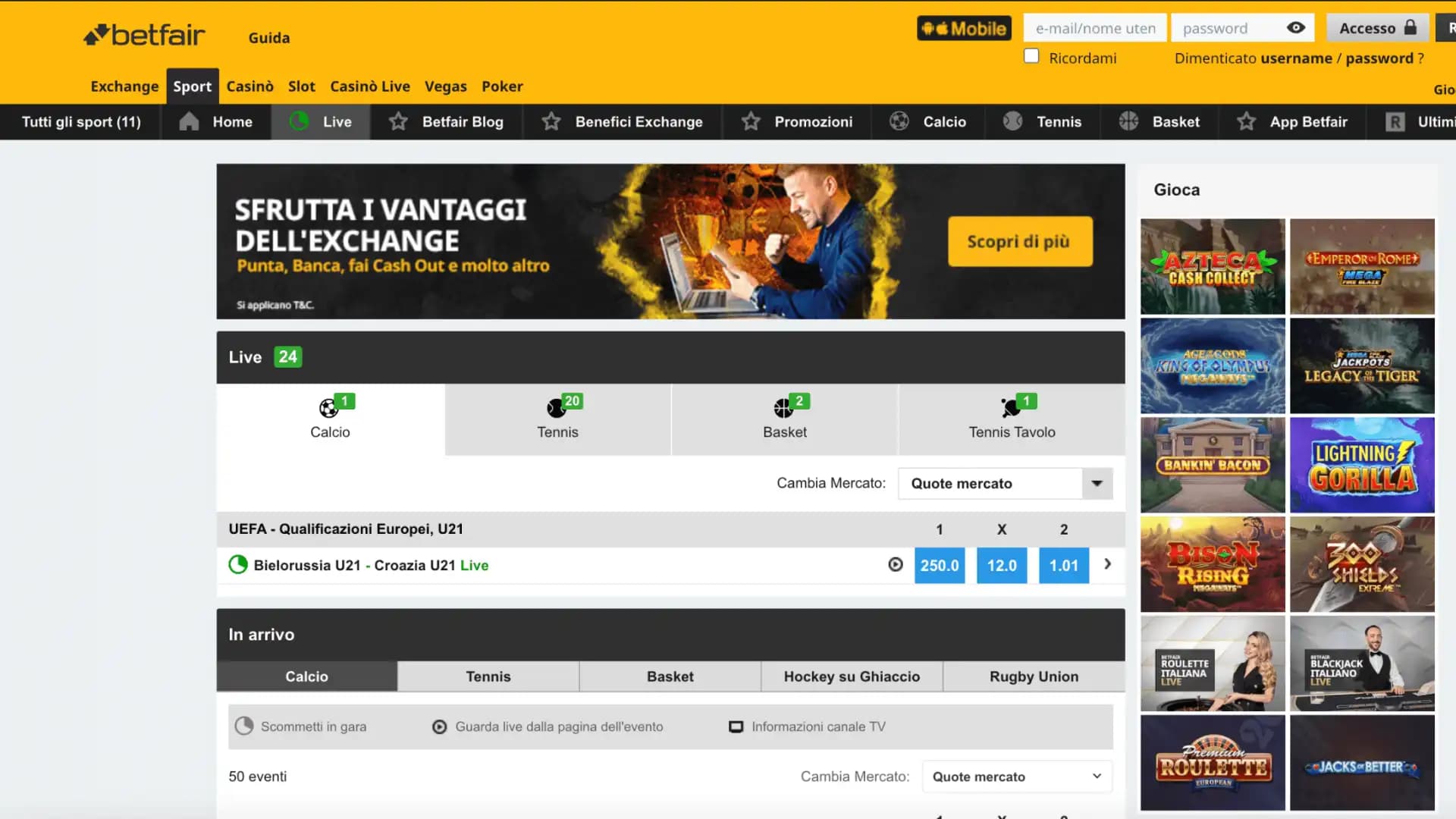Click the 250.0 odds button for Bielorussia U21
1456x819 pixels.
click(940, 565)
